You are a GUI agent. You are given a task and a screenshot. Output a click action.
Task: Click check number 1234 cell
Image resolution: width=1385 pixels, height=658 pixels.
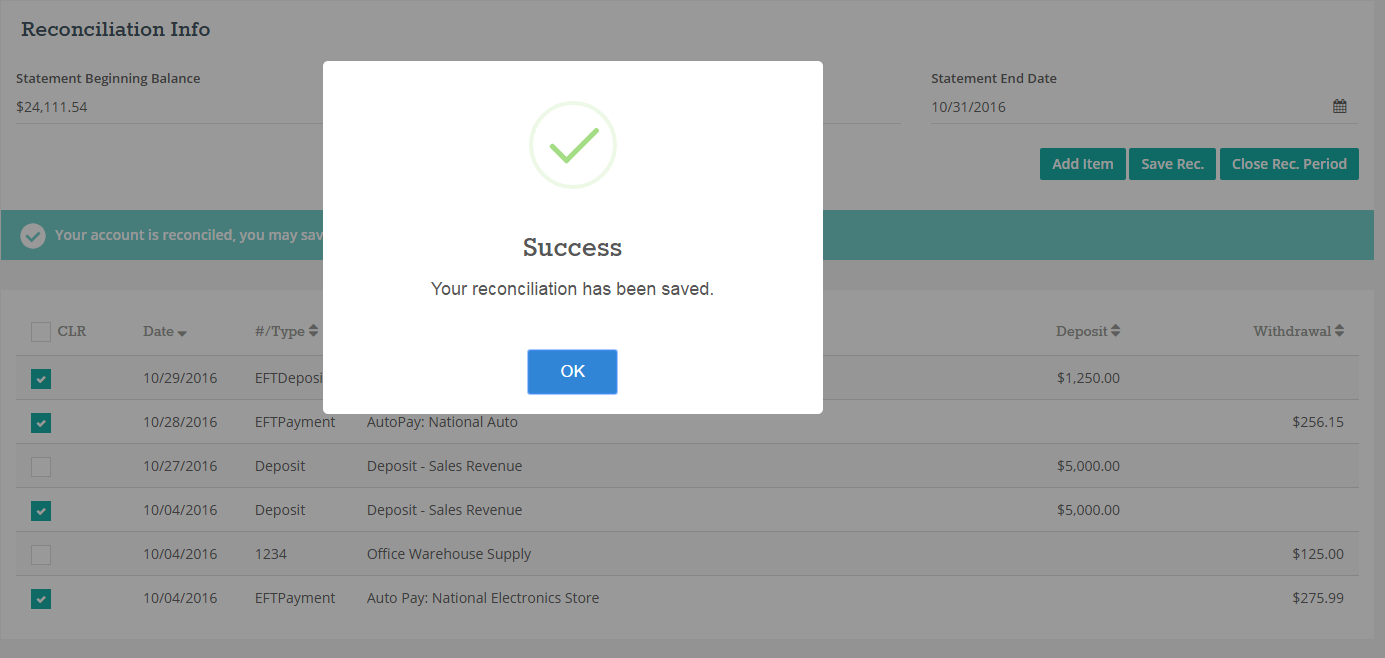click(270, 554)
